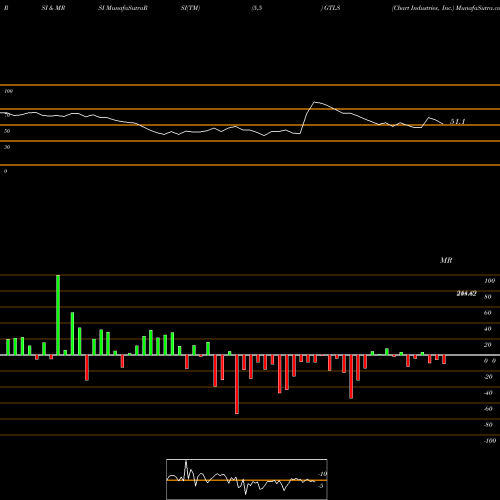
Task: Click the SI MunafaSutraR header text
Action: [123, 8]
